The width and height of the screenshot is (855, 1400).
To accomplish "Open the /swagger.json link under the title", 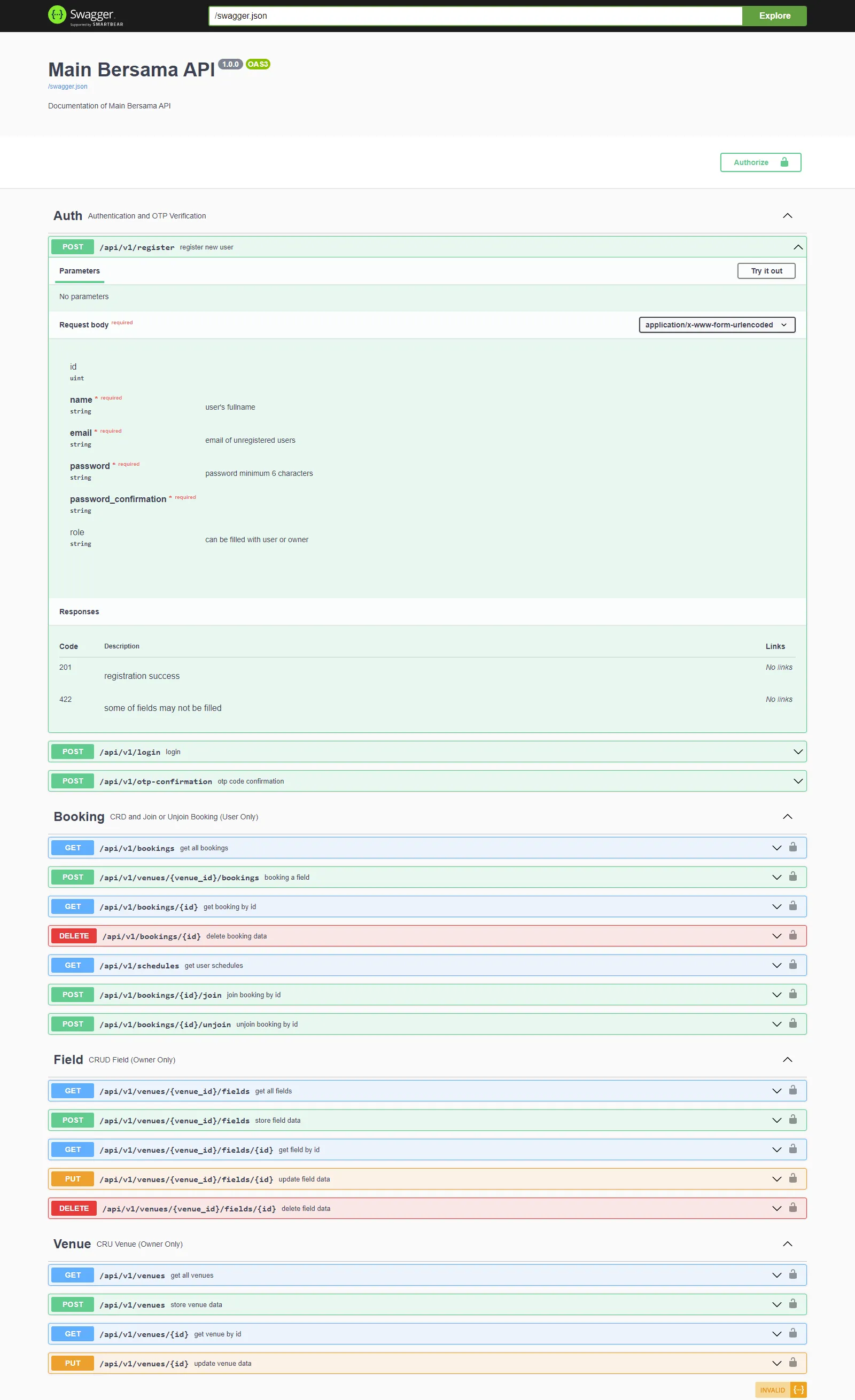I will pos(67,87).
